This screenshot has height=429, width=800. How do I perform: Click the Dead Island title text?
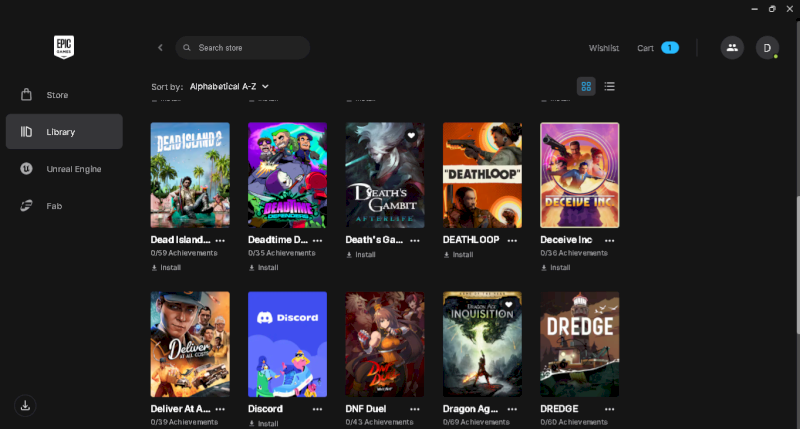click(180, 240)
